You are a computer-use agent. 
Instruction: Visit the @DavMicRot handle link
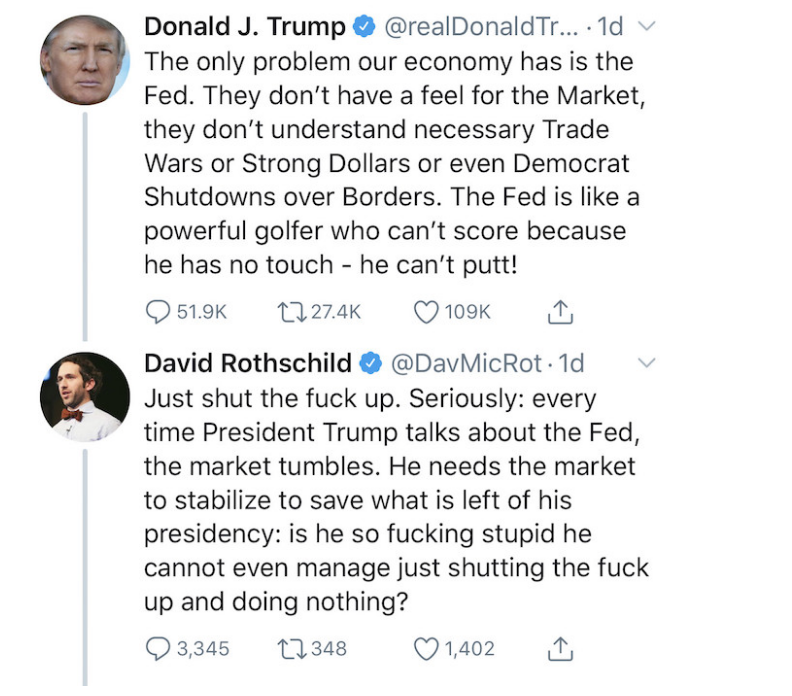pyautogui.click(x=468, y=362)
